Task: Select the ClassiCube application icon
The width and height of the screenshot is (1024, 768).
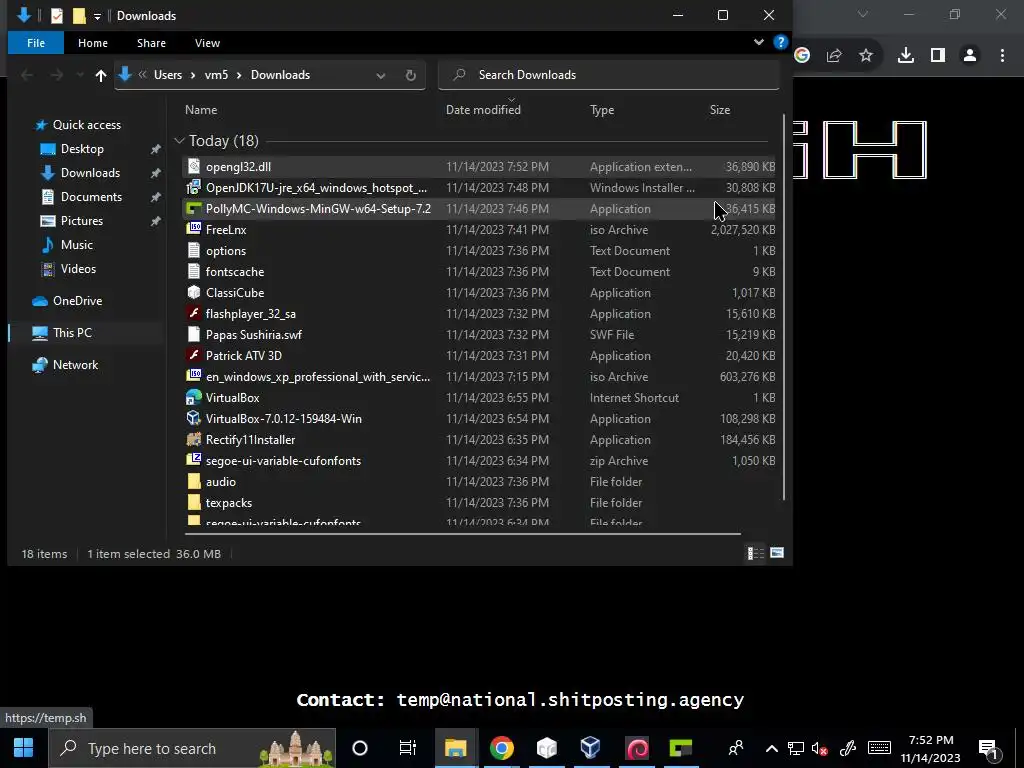Action: (x=193, y=293)
